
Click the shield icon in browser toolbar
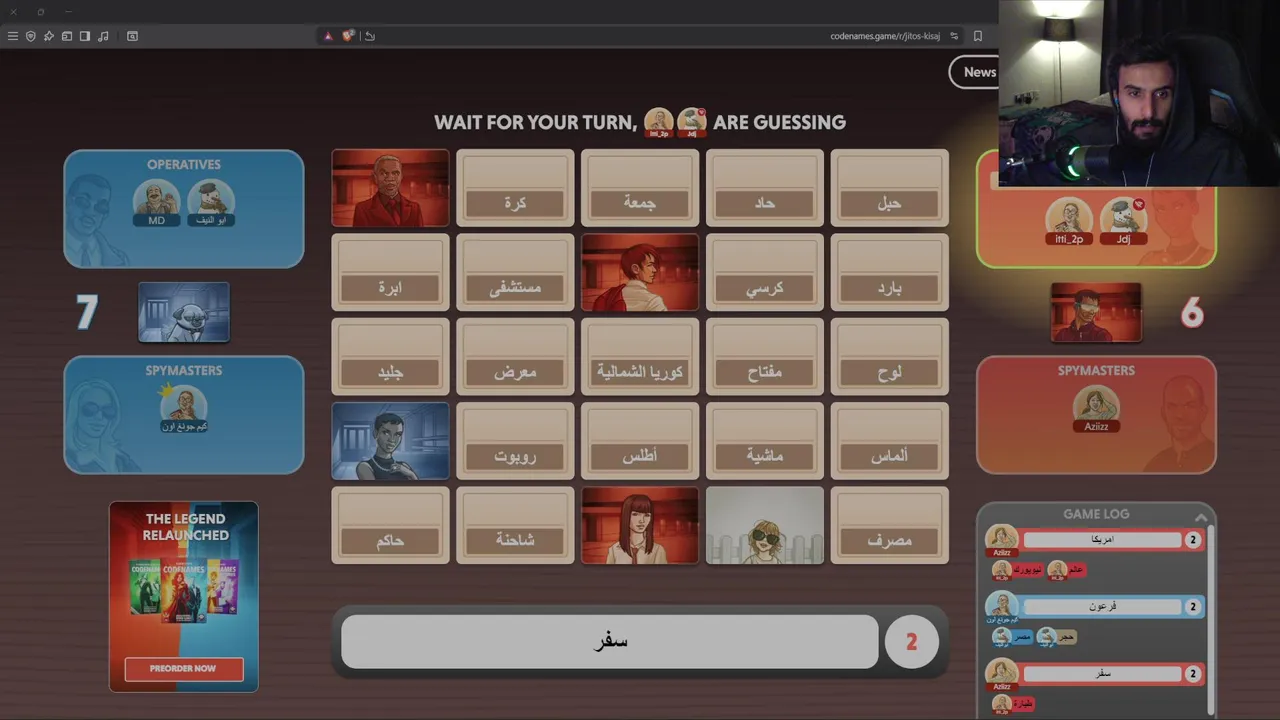[x=31, y=36]
